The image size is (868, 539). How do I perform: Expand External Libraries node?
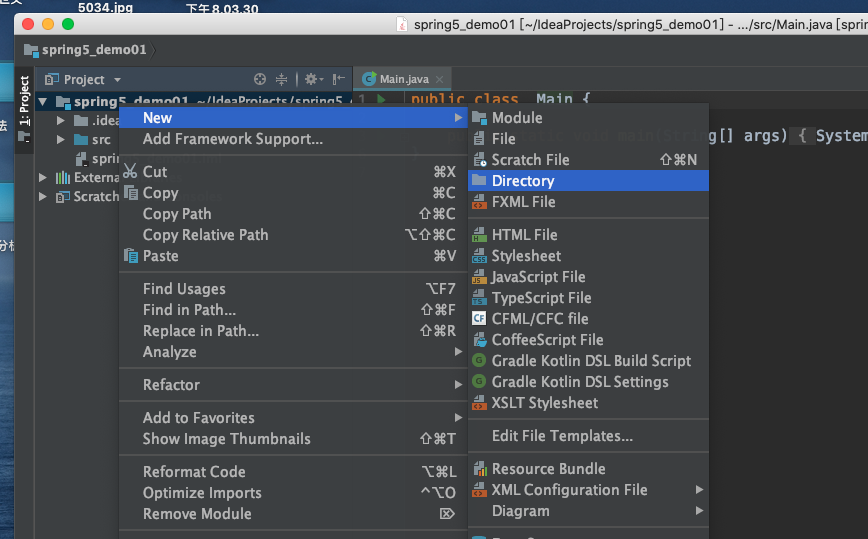pyautogui.click(x=43, y=177)
